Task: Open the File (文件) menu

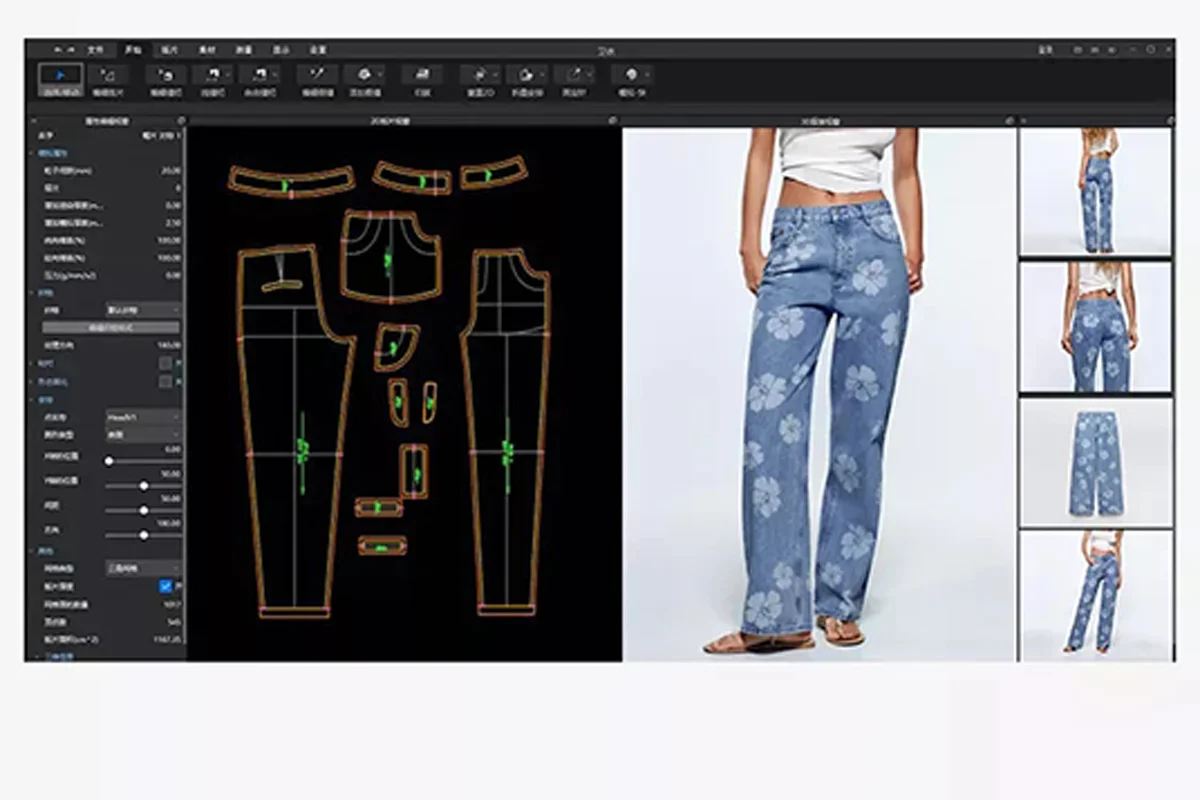Action: coord(95,49)
